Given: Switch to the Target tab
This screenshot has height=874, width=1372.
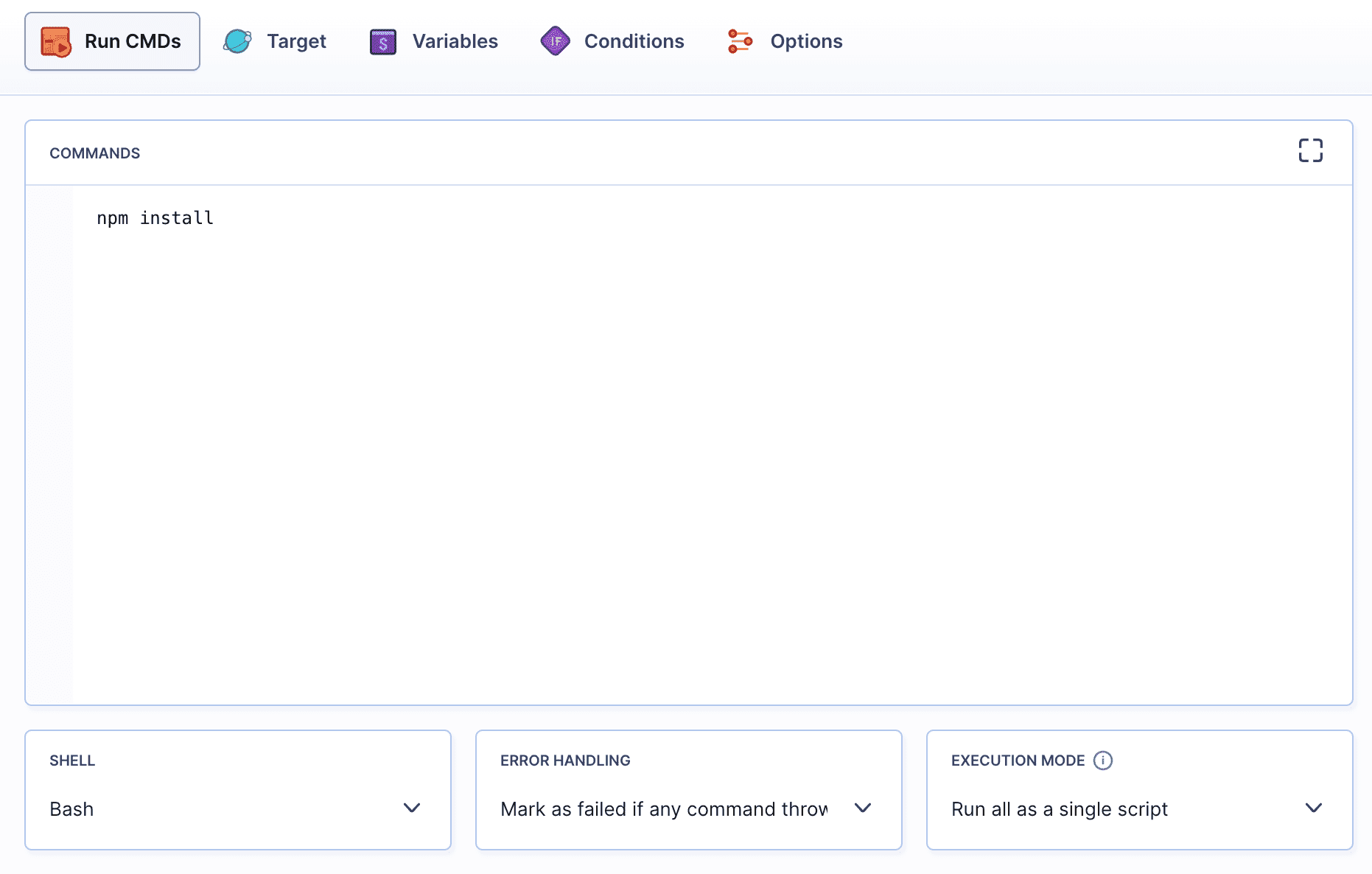Looking at the screenshot, I should [274, 41].
